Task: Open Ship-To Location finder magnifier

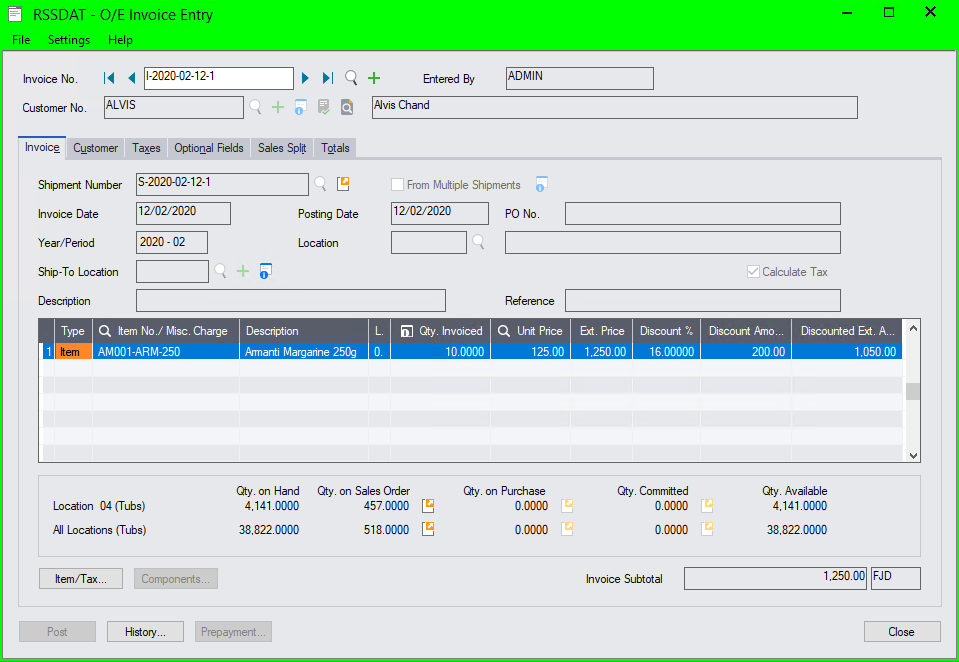Action: 220,271
